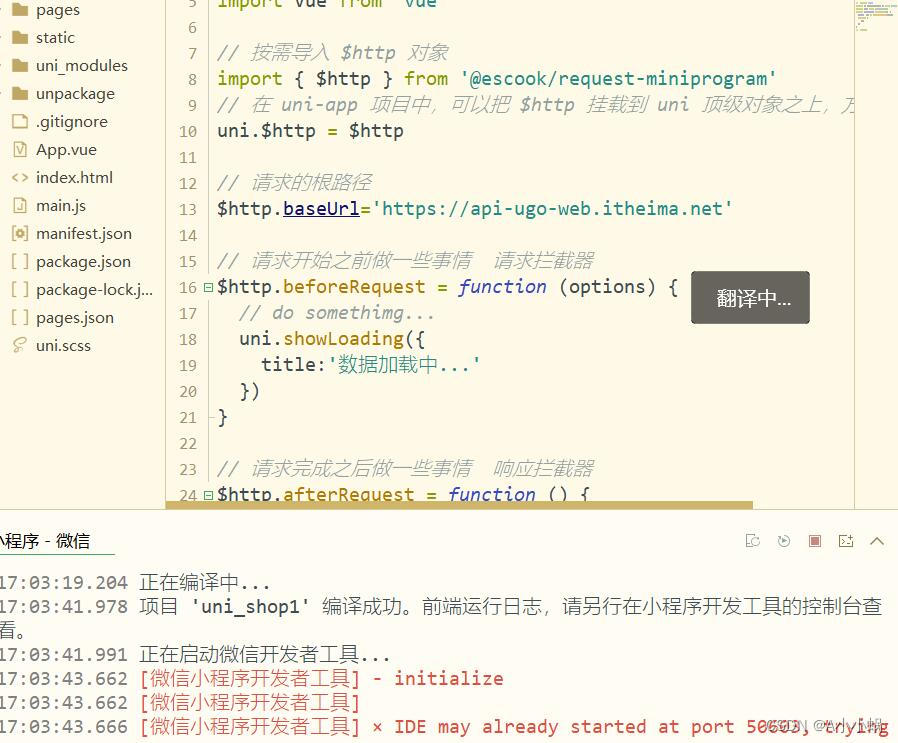898x743 pixels.
Task: Fold the afterRequest function on line 24
Action: pyautogui.click(x=207, y=494)
